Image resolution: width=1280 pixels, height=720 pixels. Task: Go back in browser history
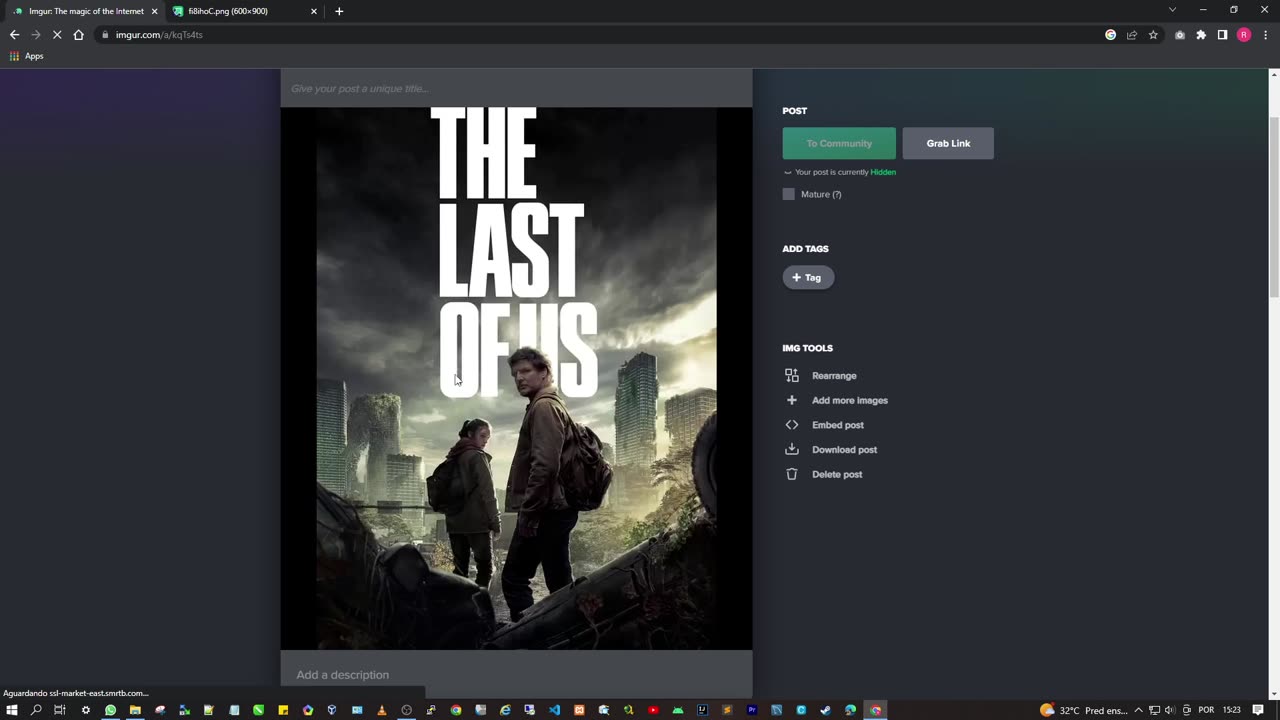14,35
